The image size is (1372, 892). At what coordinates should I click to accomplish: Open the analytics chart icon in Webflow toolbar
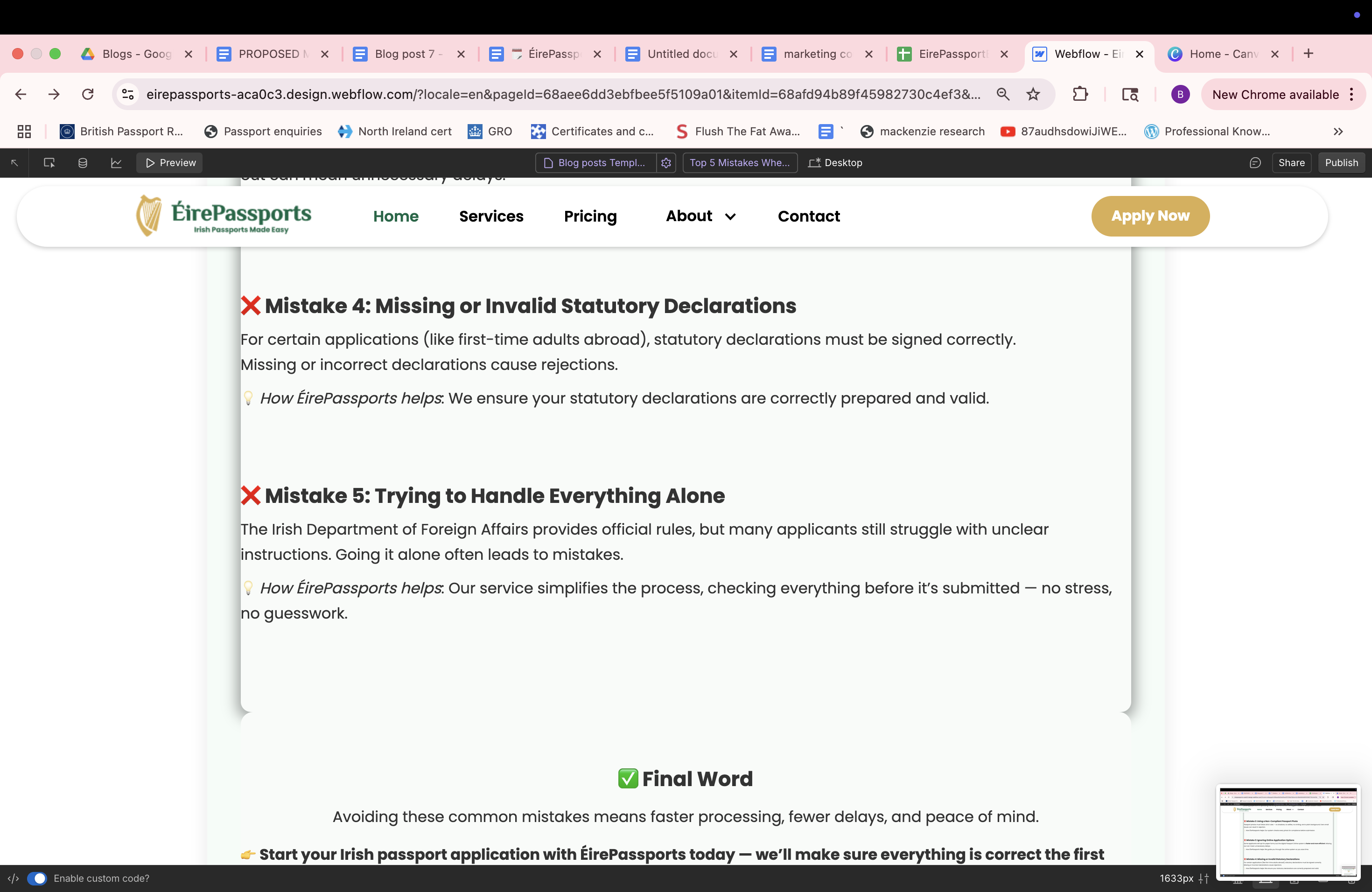coord(116,163)
